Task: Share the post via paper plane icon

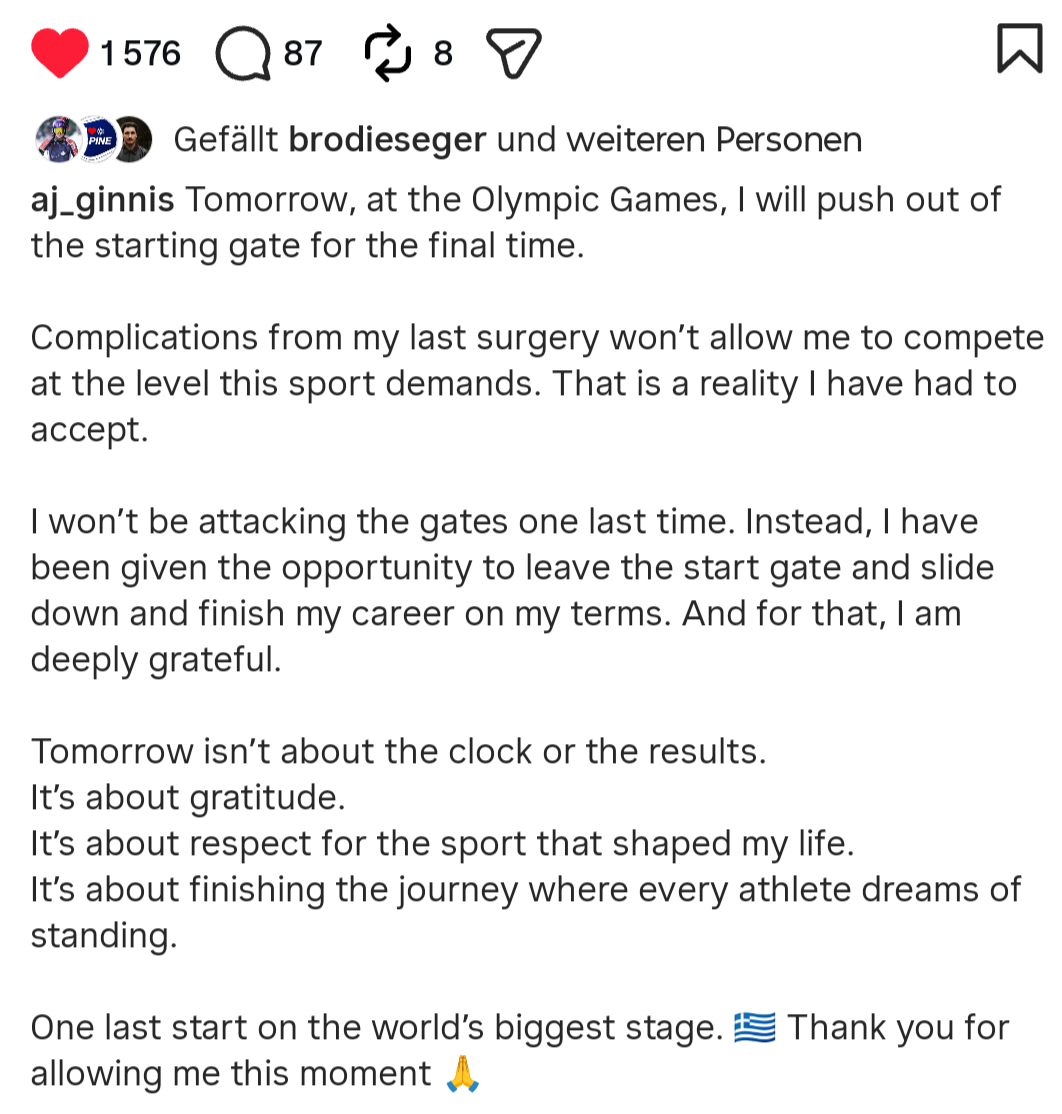Action: coord(513,53)
